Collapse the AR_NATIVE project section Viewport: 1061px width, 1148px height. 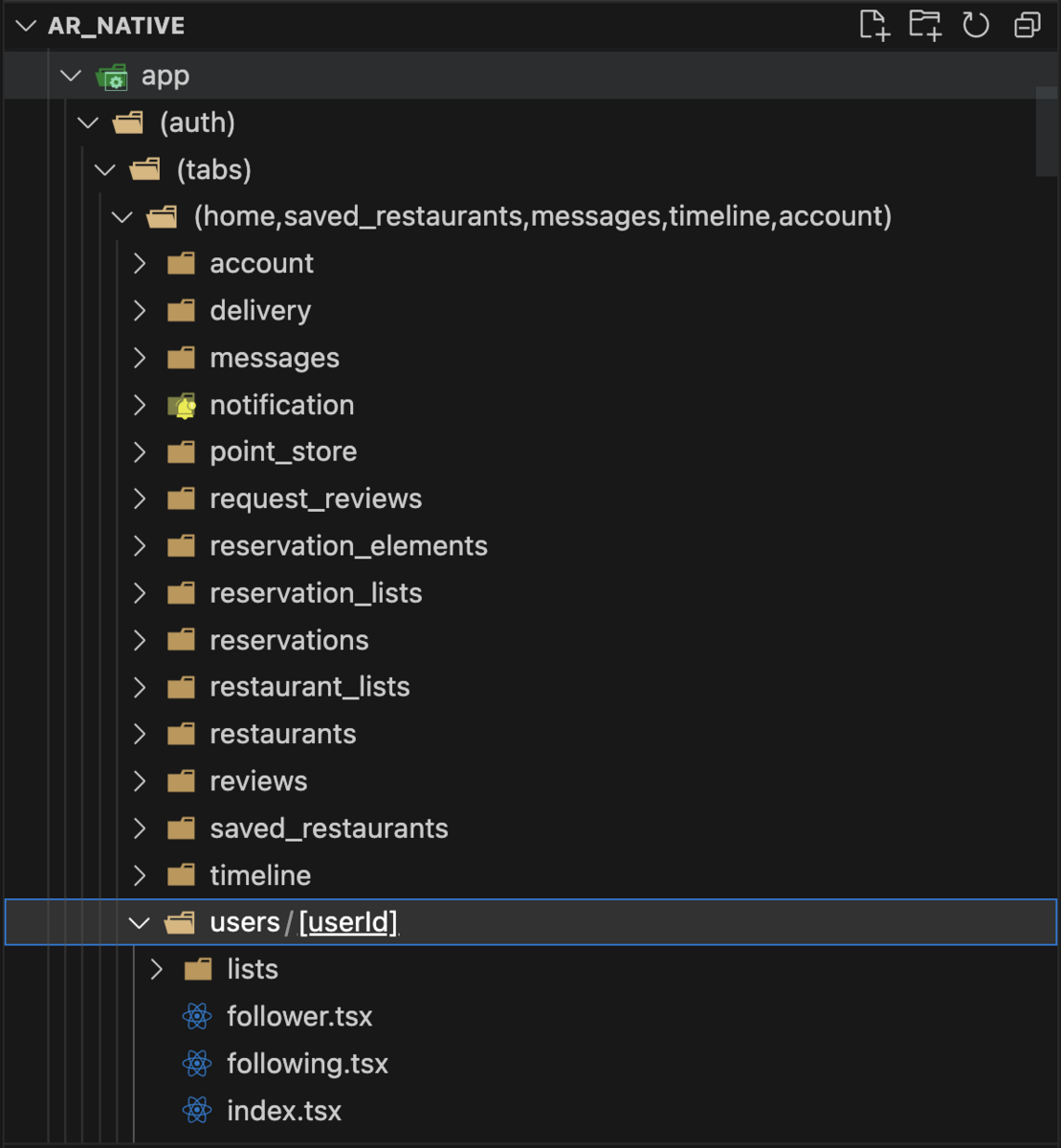tap(27, 26)
